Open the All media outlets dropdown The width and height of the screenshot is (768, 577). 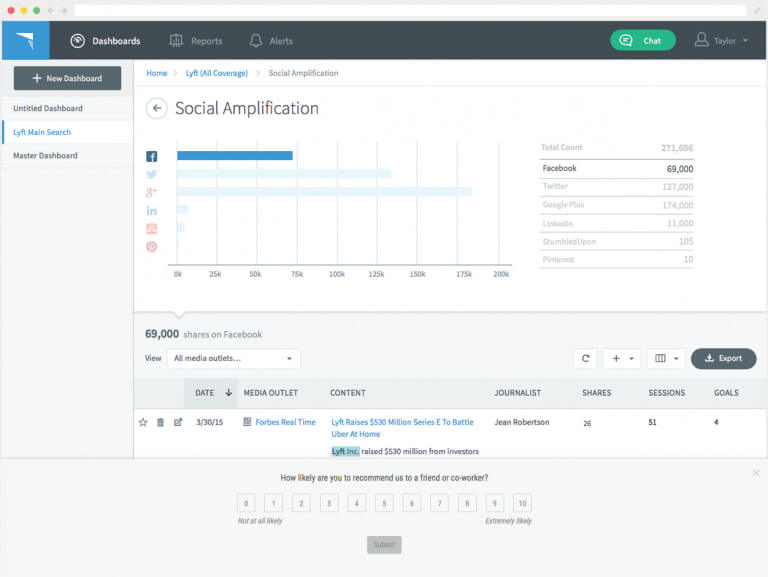pos(234,359)
